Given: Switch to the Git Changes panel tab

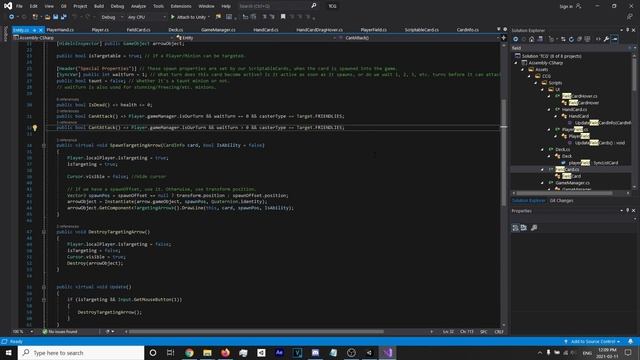Looking at the screenshot, I should [561, 200].
